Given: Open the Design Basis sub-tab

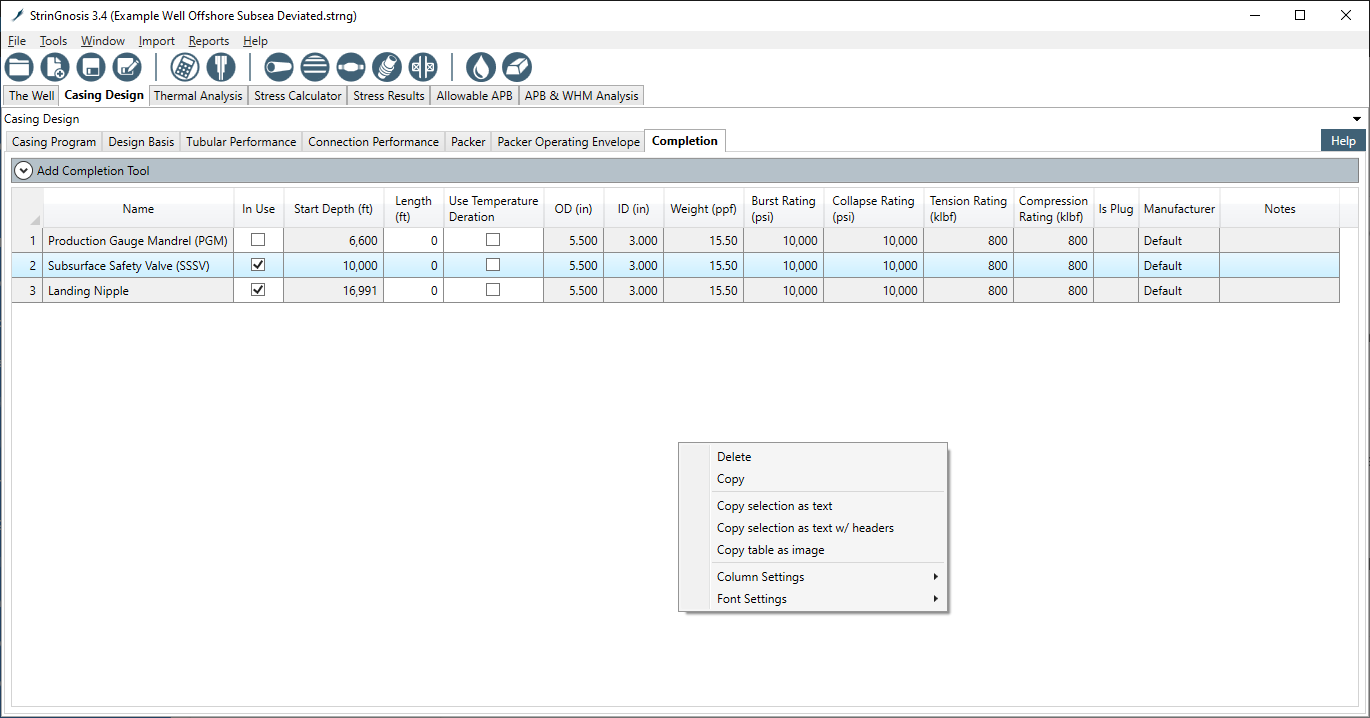Looking at the screenshot, I should [141, 142].
